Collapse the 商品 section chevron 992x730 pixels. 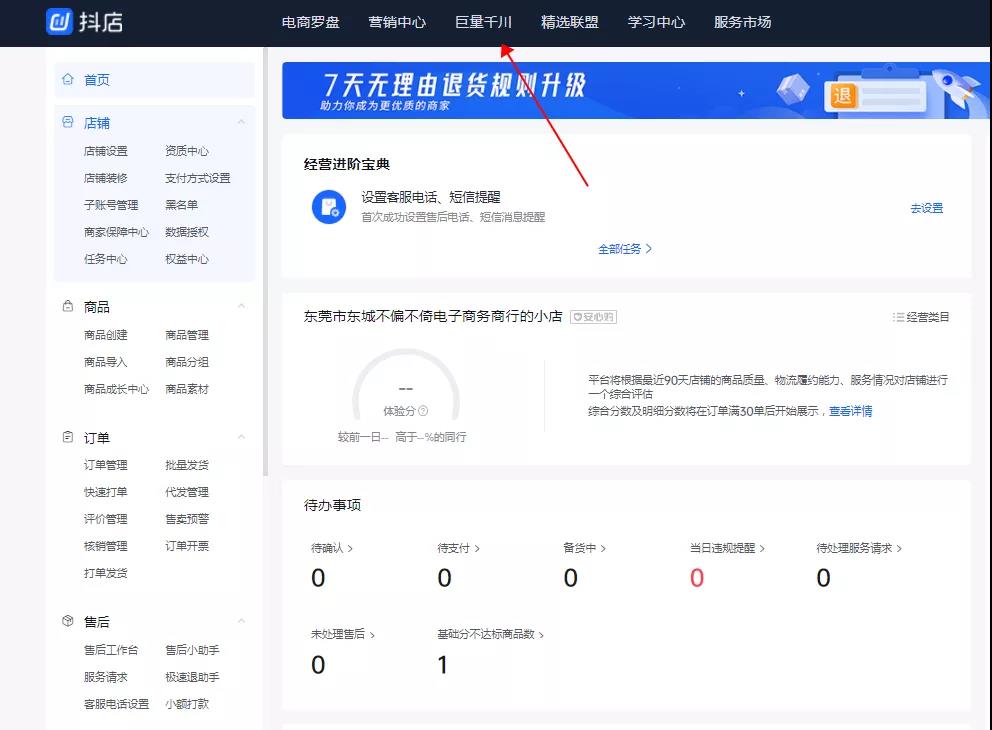241,306
